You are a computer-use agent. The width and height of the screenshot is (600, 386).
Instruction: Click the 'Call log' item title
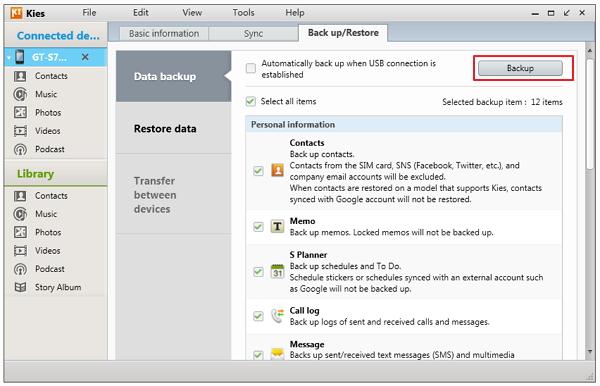pyautogui.click(x=304, y=311)
